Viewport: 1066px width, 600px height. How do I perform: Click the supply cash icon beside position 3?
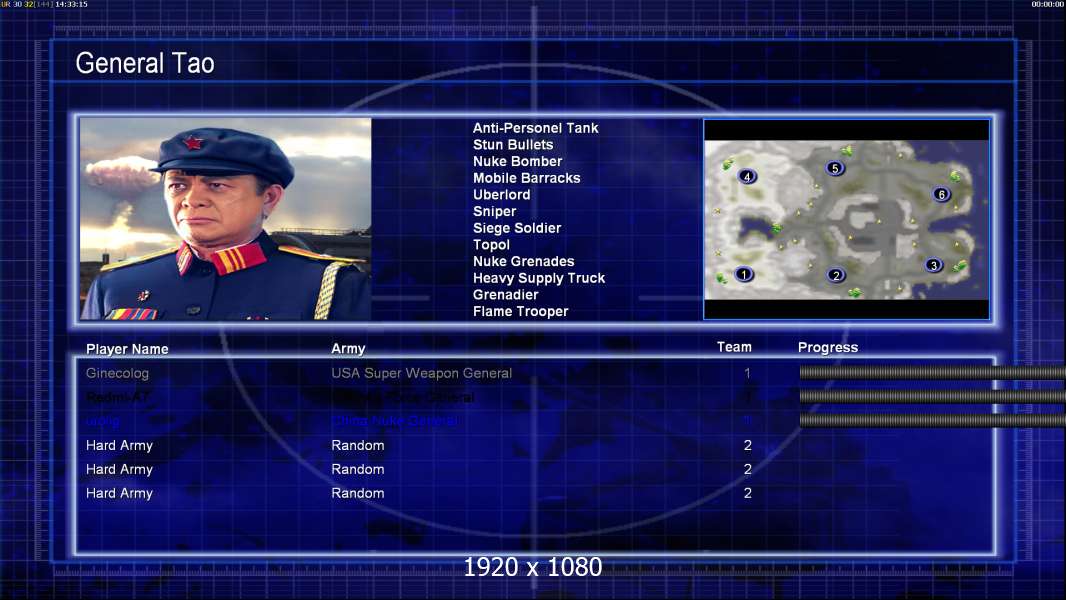point(959,266)
